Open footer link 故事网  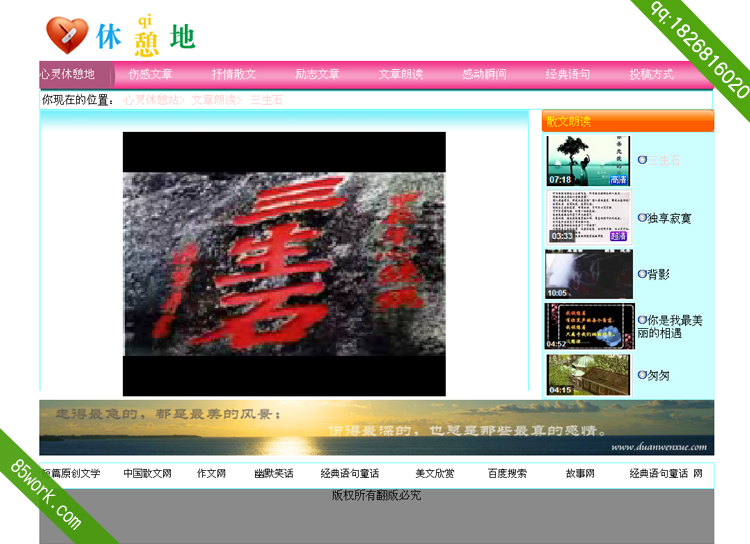pyautogui.click(x=580, y=474)
